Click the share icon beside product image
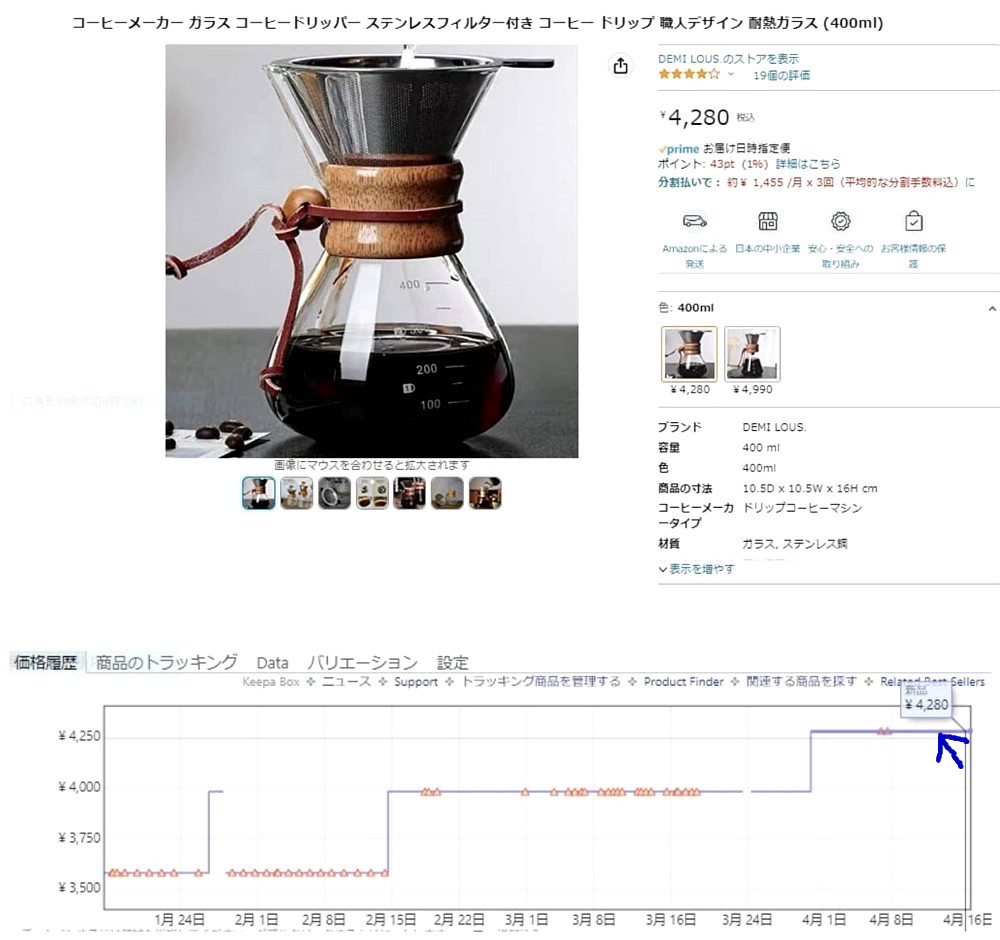1000x940 pixels. click(620, 66)
